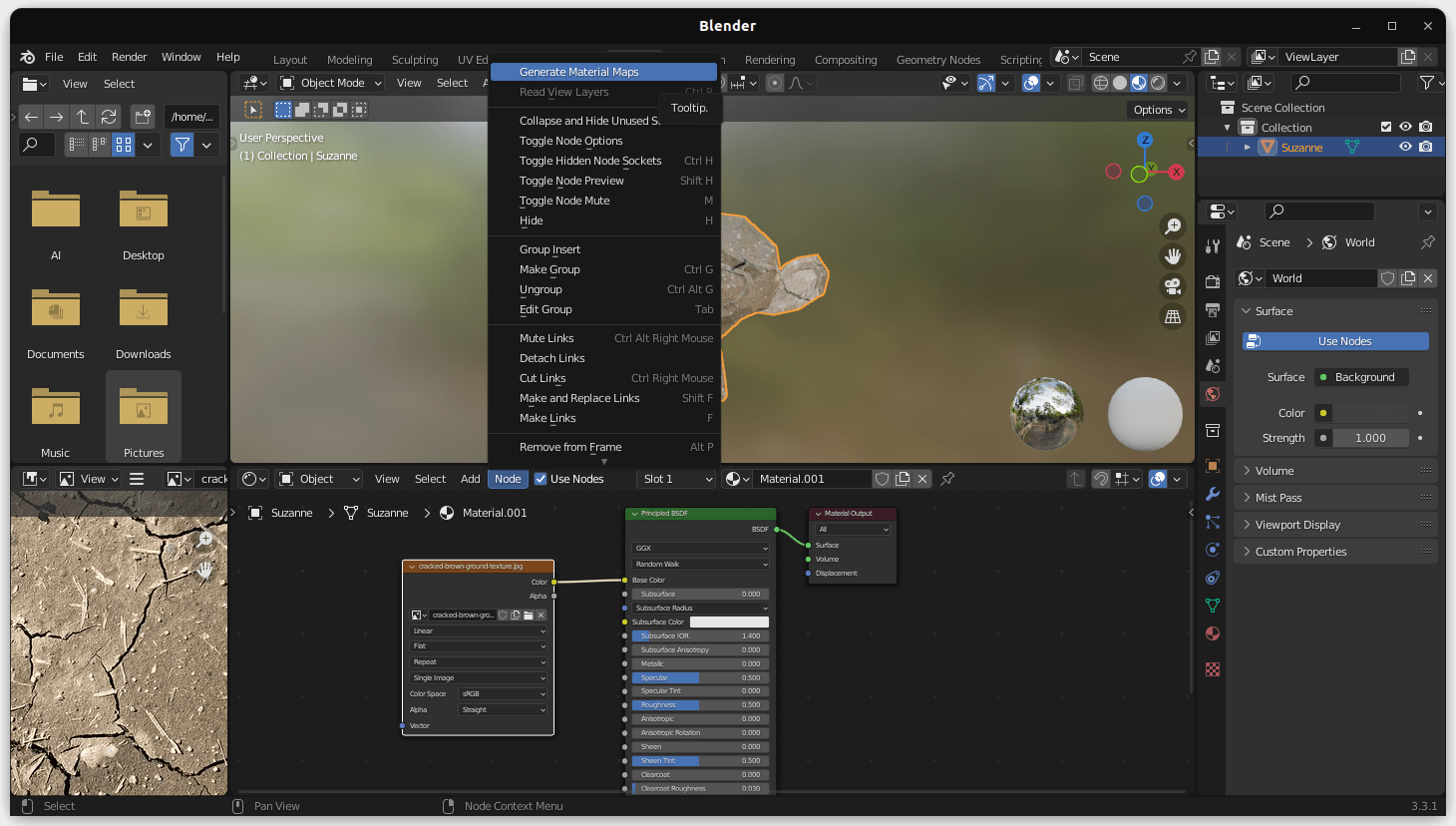Select Toggle Node Mute menu entry
Image resolution: width=1456 pixels, height=826 pixels.
pos(603,201)
